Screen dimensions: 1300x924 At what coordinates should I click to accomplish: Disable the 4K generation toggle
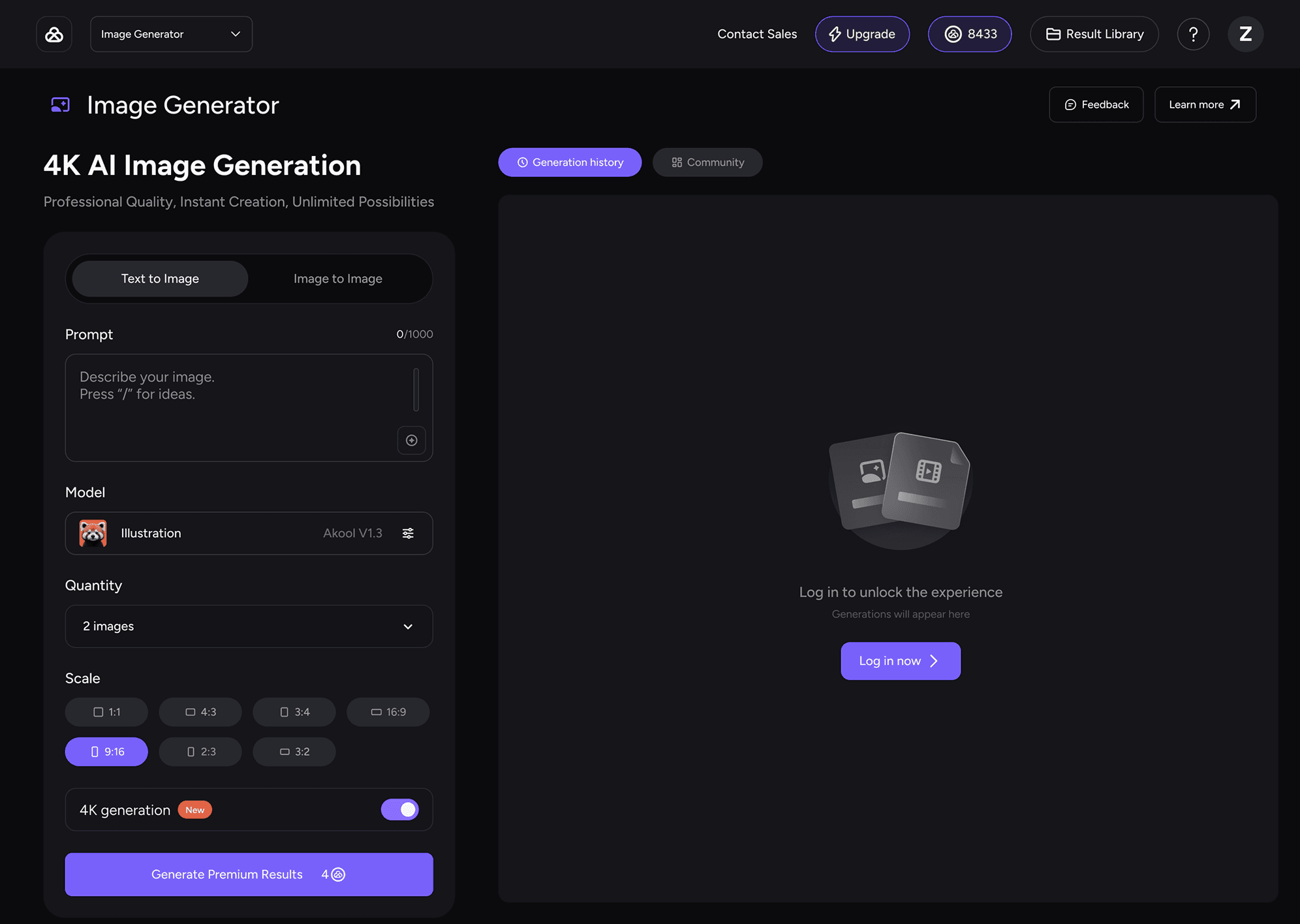(400, 810)
